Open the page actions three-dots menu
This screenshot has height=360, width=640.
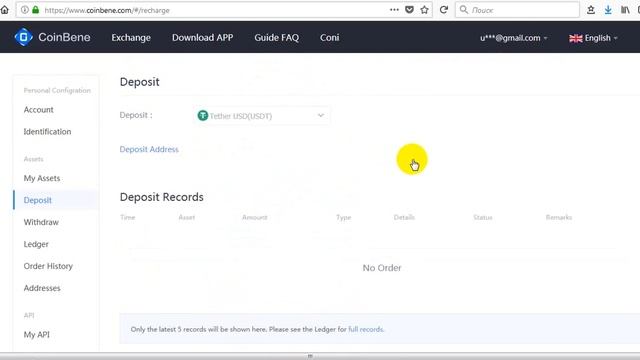[x=394, y=10]
